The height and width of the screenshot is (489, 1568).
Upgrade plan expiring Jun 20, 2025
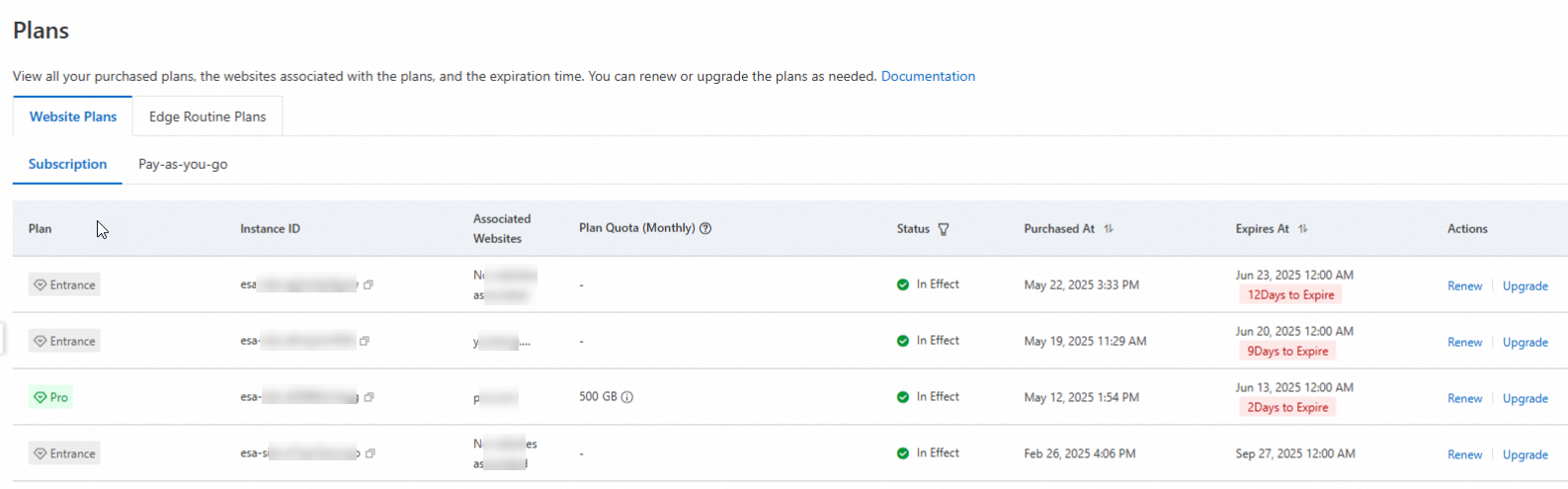click(1525, 342)
